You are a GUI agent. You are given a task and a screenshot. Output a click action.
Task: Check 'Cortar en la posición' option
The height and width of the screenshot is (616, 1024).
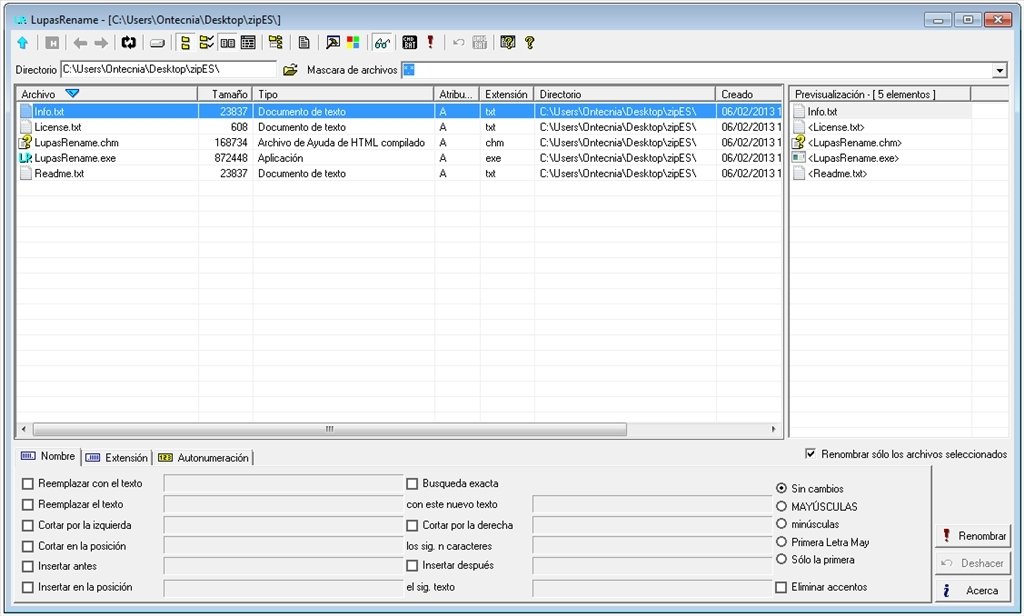27,547
